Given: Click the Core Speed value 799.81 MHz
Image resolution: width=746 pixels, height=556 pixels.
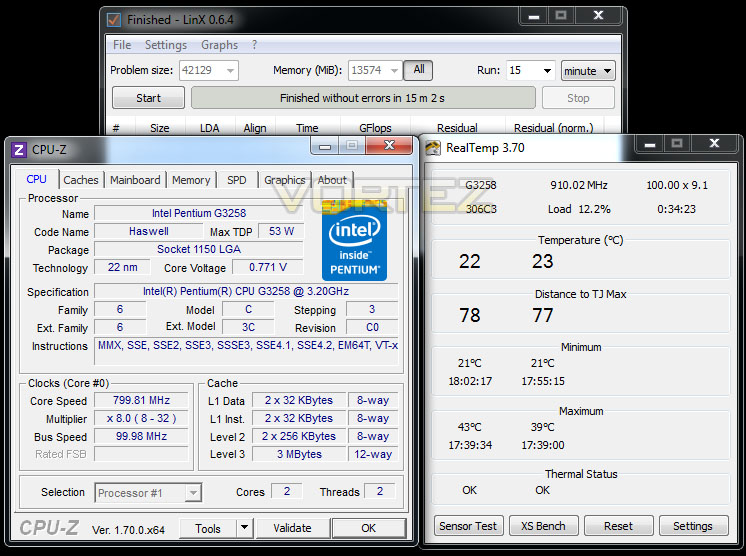Looking at the screenshot, I should [x=141, y=400].
